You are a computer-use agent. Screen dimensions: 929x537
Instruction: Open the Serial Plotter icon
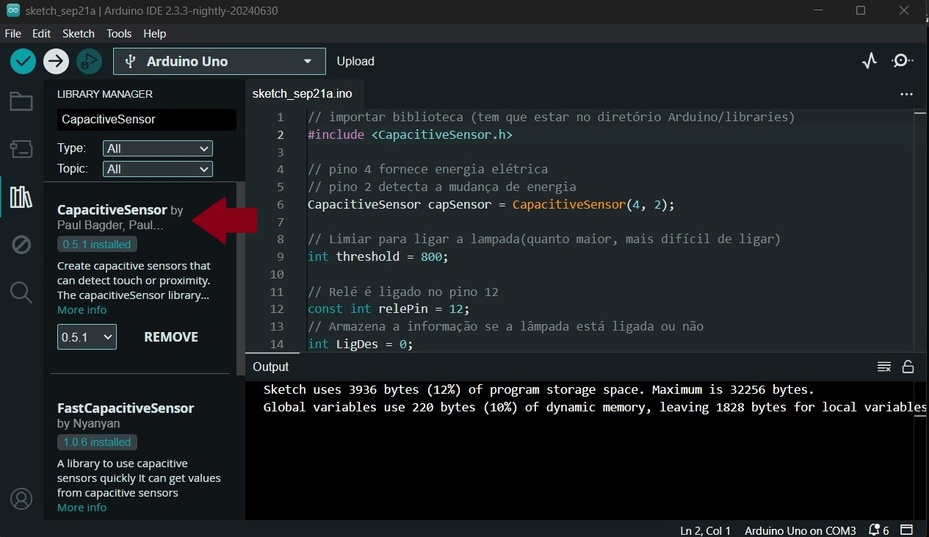(869, 61)
